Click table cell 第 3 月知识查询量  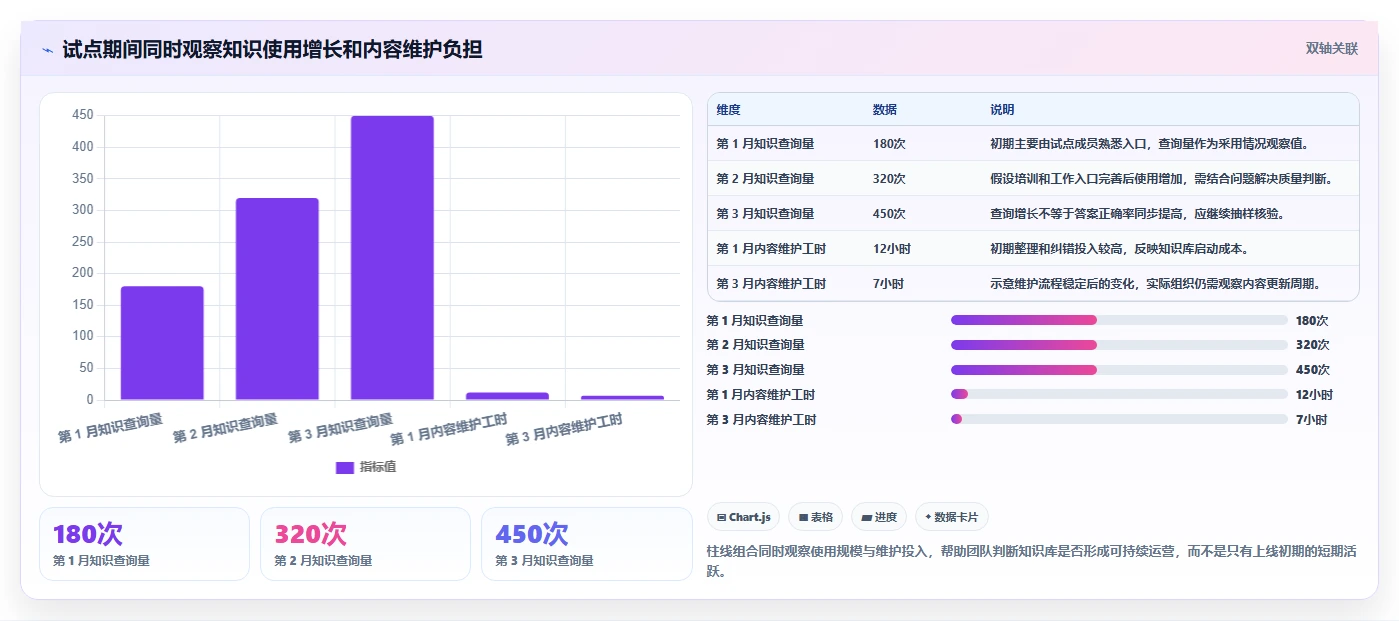click(765, 214)
